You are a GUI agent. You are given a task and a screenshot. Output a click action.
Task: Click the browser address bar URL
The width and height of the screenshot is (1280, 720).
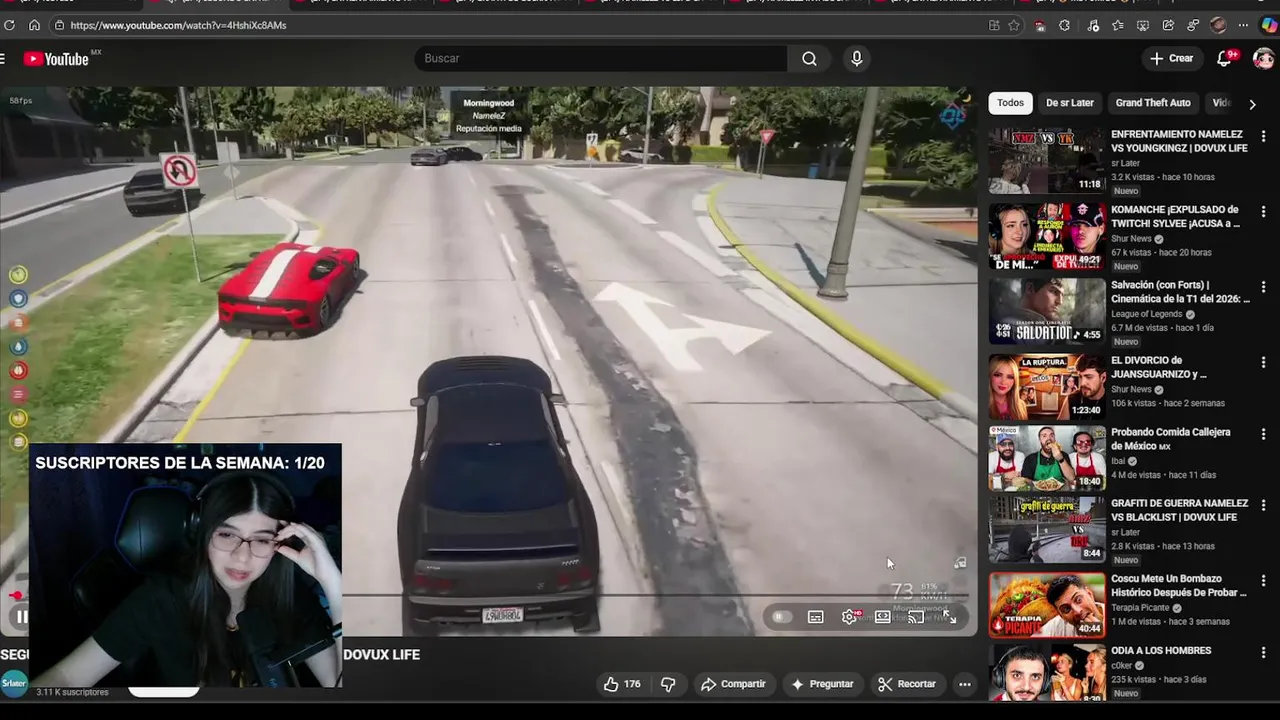click(178, 25)
